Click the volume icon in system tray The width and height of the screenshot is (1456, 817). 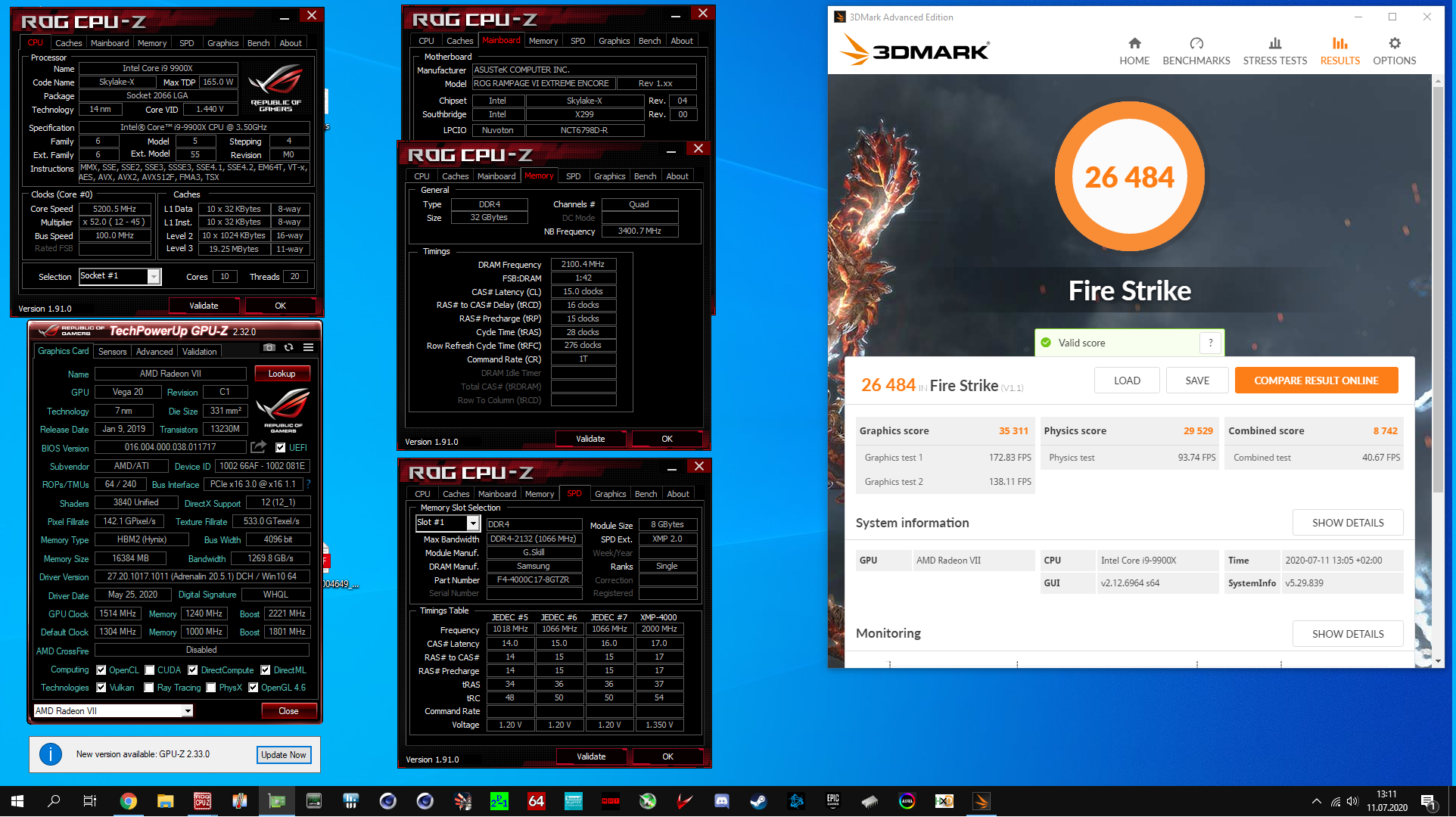tap(1352, 801)
